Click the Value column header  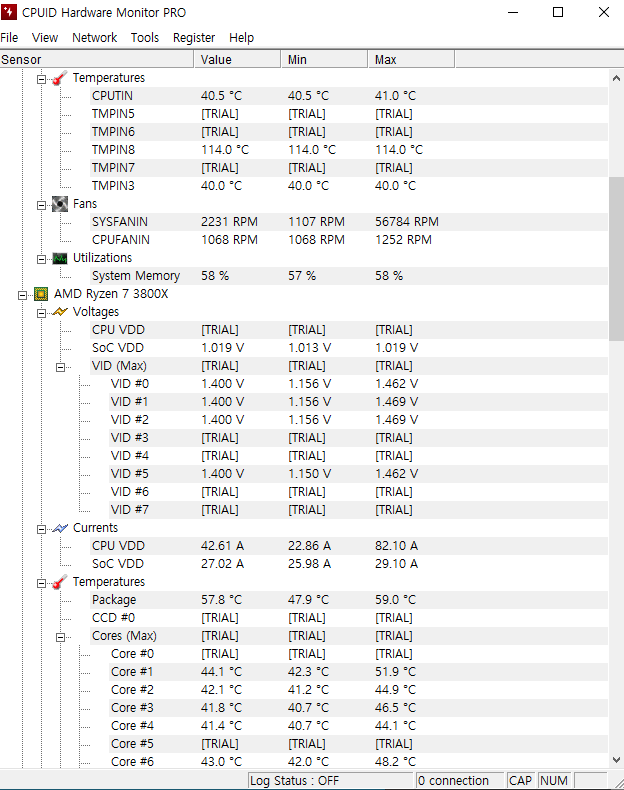pyautogui.click(x=237, y=60)
